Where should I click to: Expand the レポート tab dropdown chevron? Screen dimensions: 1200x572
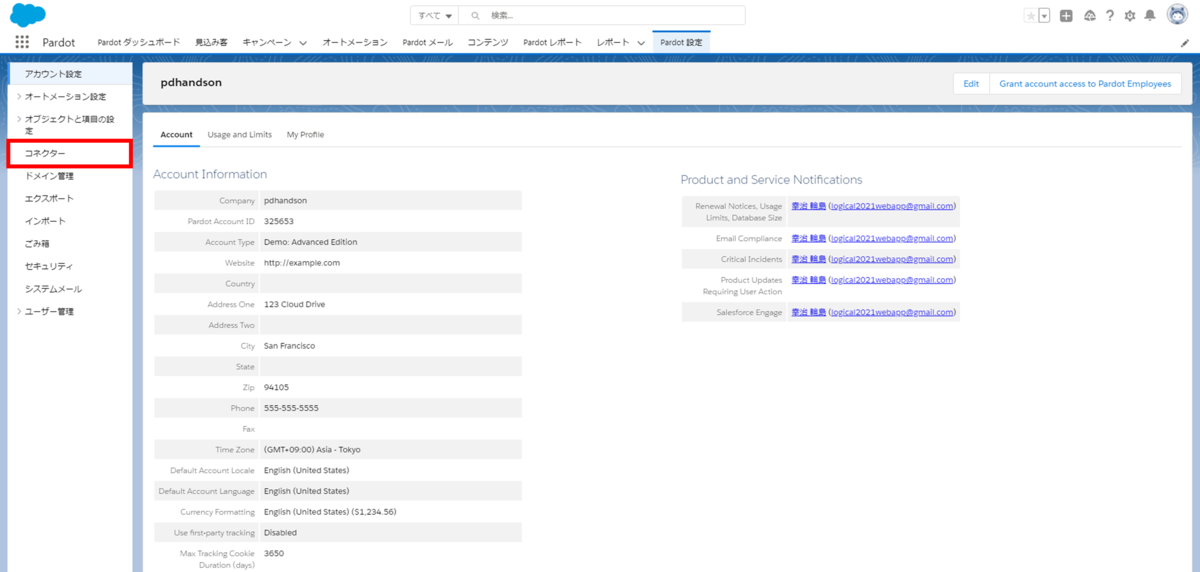tap(640, 43)
